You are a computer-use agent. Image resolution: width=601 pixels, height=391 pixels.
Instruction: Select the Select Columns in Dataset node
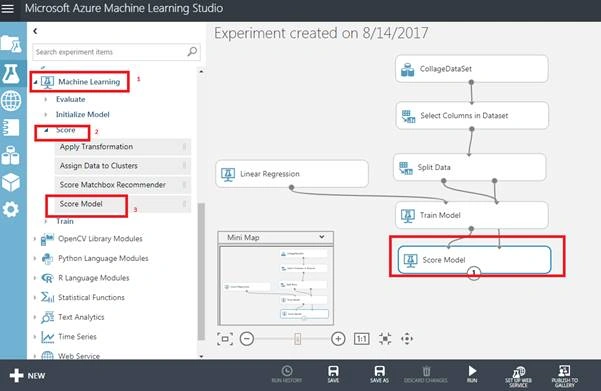pos(472,115)
